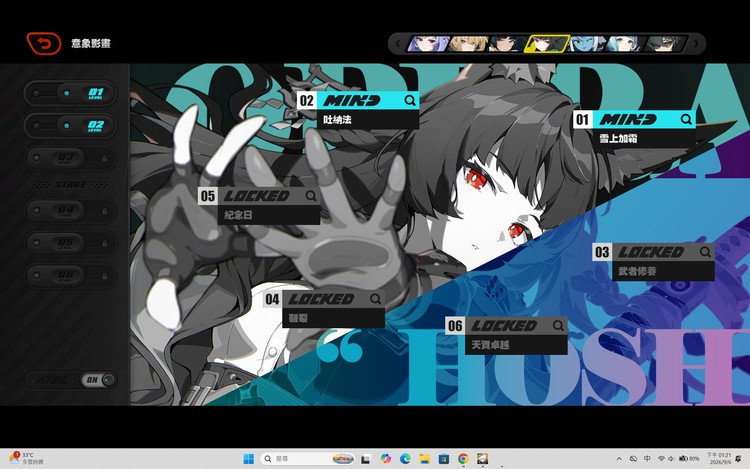Open magnifier on 02 吐納法 mindscape

pos(410,100)
